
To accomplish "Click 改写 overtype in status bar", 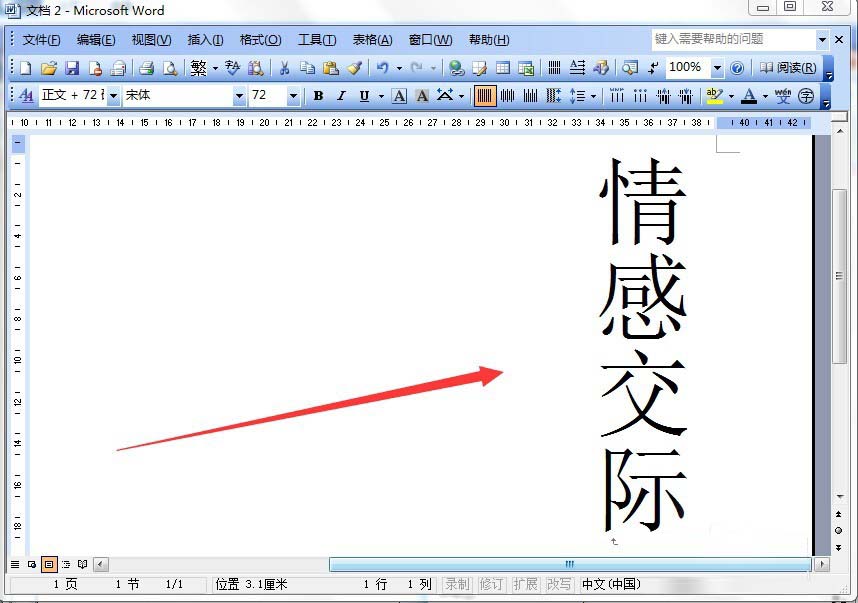I will [x=559, y=584].
